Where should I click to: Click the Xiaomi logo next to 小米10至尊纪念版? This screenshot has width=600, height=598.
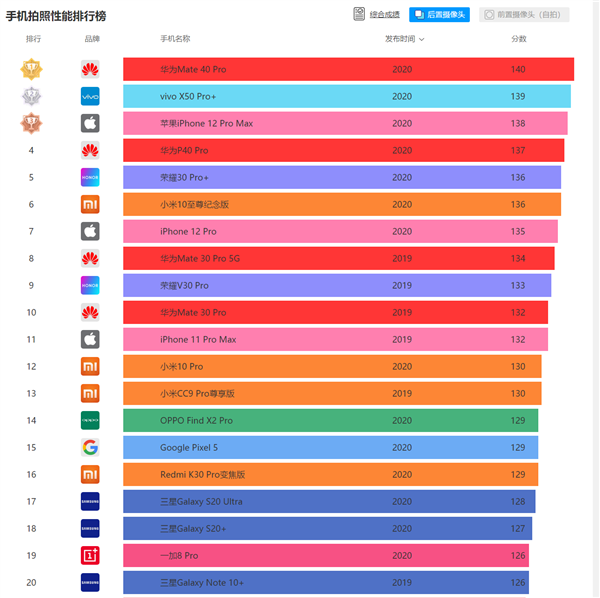point(90,204)
